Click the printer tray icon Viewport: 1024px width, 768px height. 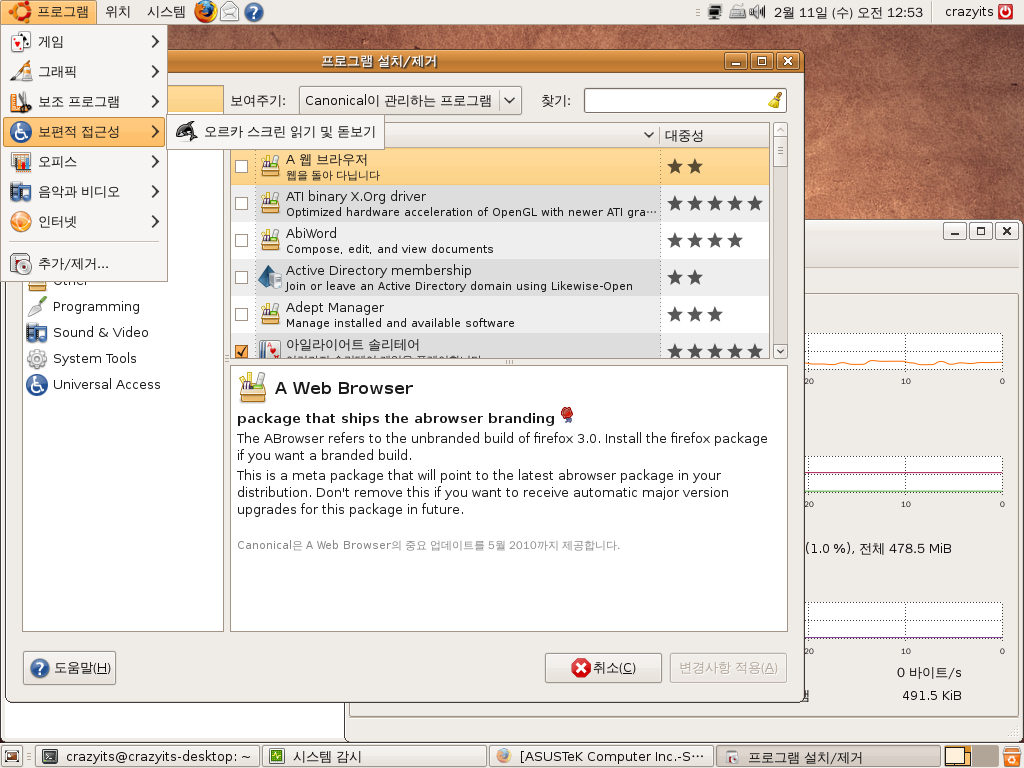(737, 12)
